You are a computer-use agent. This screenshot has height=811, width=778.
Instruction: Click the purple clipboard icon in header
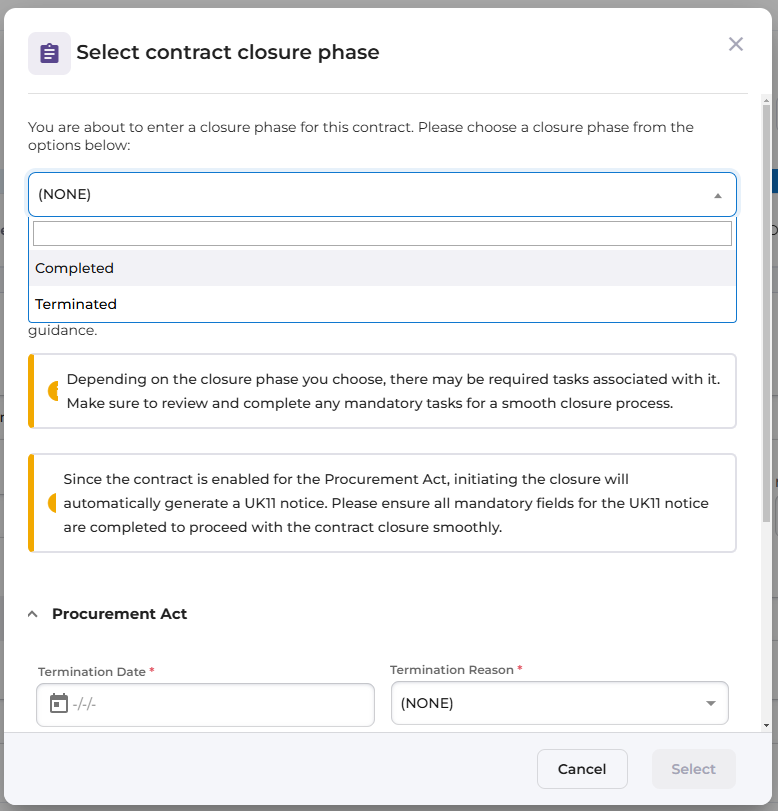click(49, 53)
